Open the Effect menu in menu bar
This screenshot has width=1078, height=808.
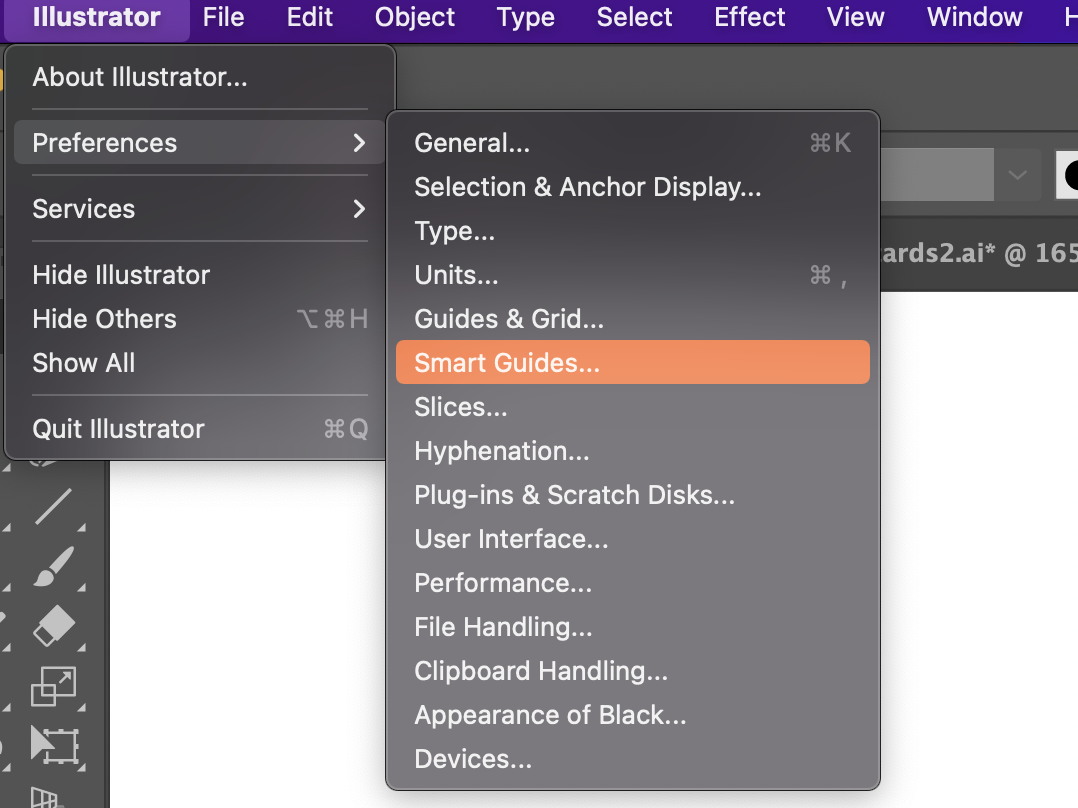click(x=750, y=17)
